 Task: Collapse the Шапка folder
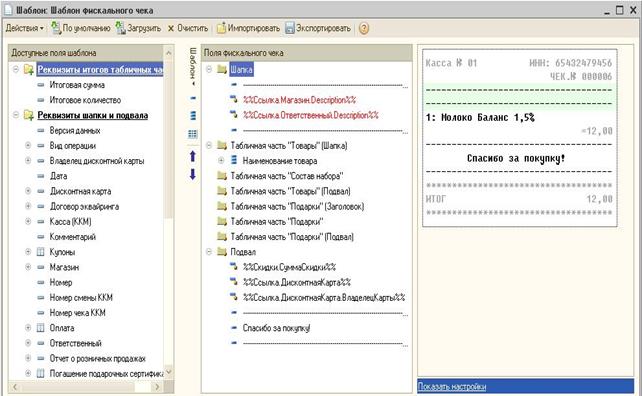209,69
